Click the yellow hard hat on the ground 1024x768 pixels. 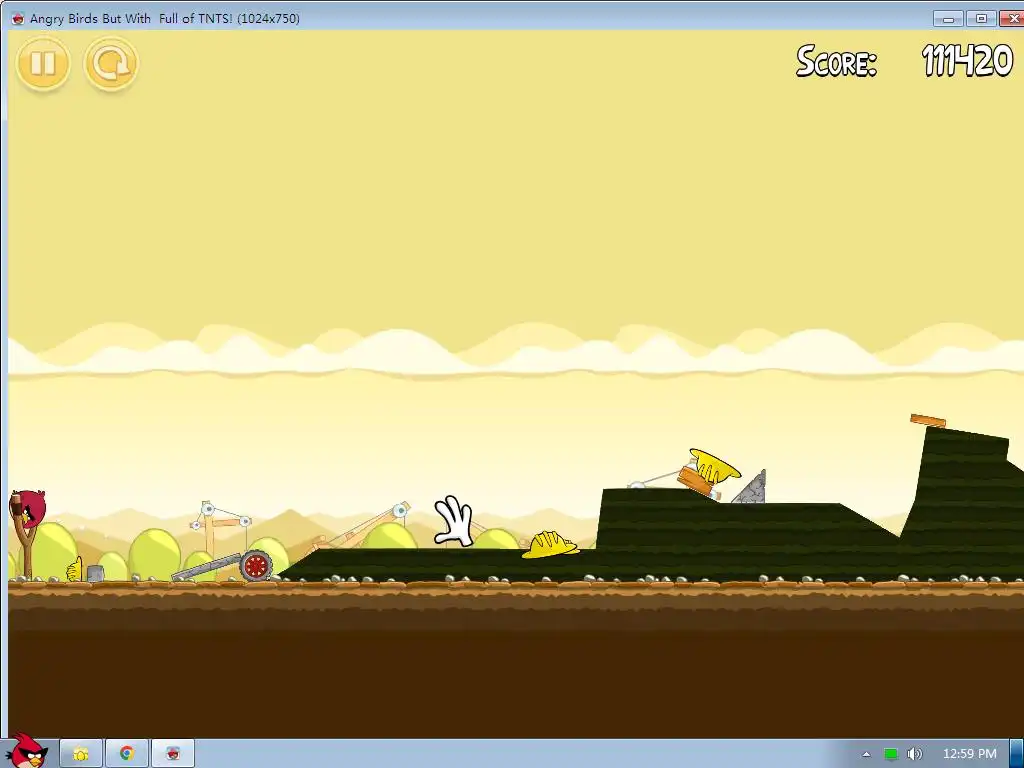point(549,545)
